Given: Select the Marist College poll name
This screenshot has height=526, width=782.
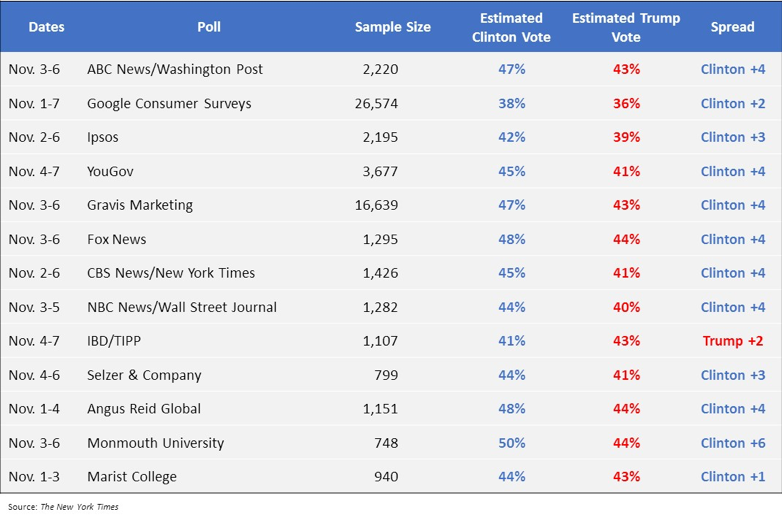Looking at the screenshot, I should [x=131, y=477].
